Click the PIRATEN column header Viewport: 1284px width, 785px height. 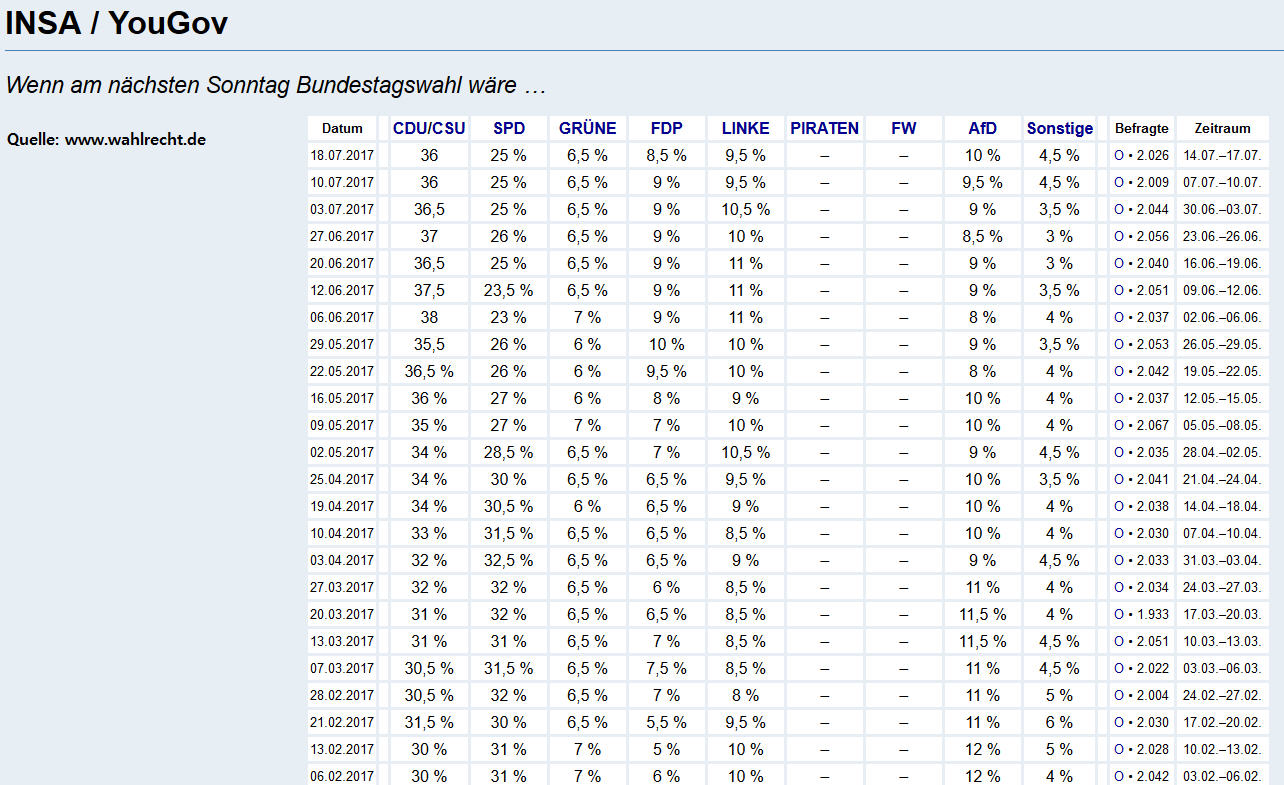coord(824,128)
